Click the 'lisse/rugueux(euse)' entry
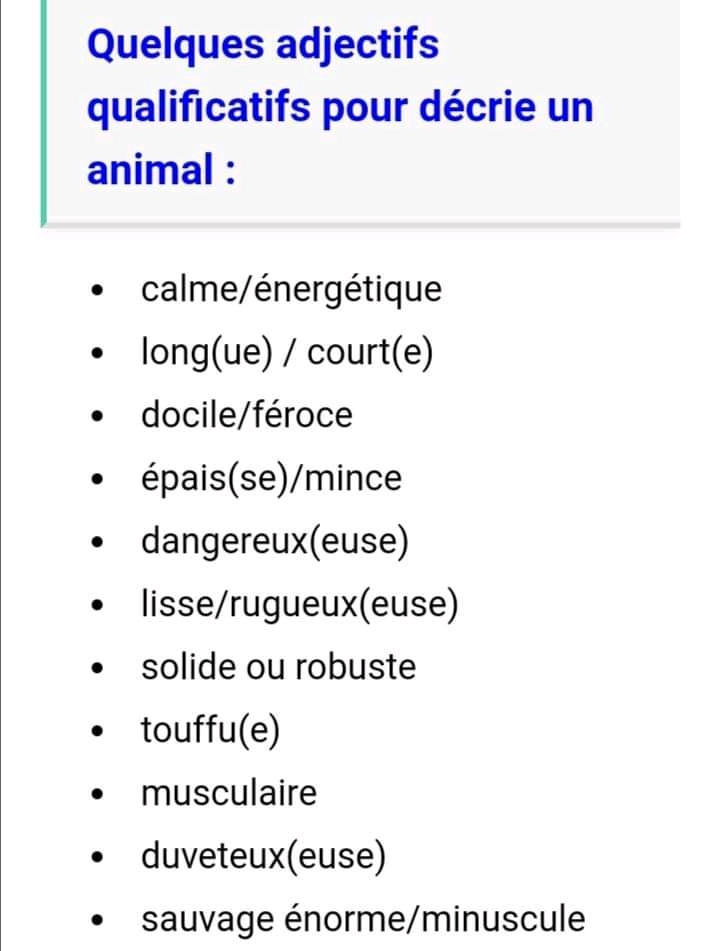 coord(300,605)
